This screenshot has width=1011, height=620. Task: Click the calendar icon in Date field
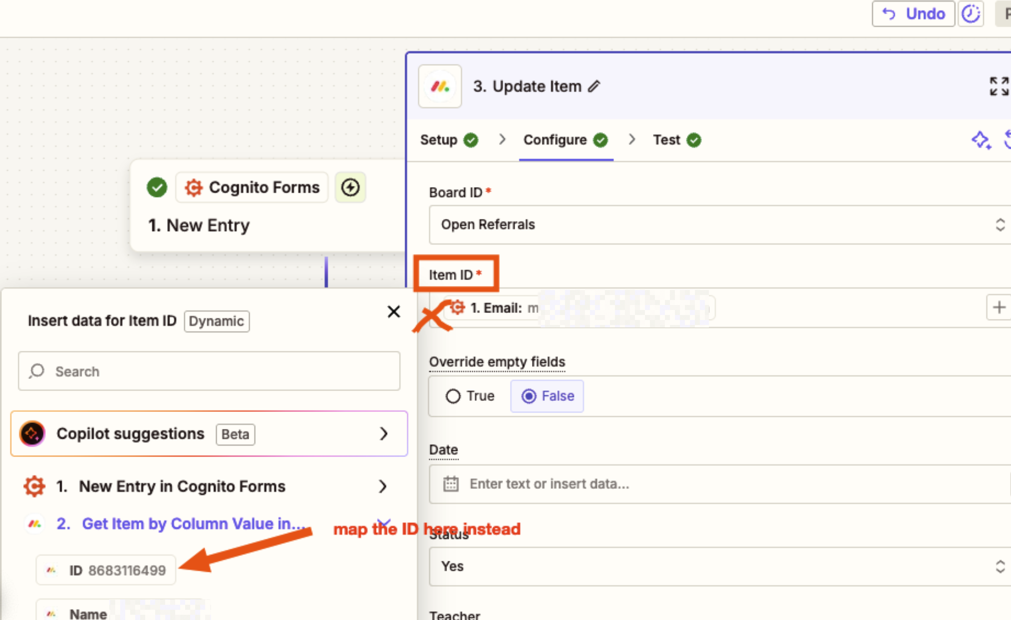[x=451, y=484]
